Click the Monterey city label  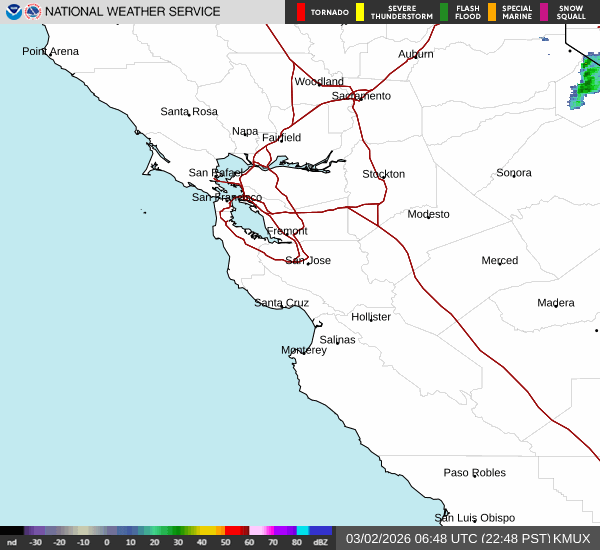(x=303, y=350)
